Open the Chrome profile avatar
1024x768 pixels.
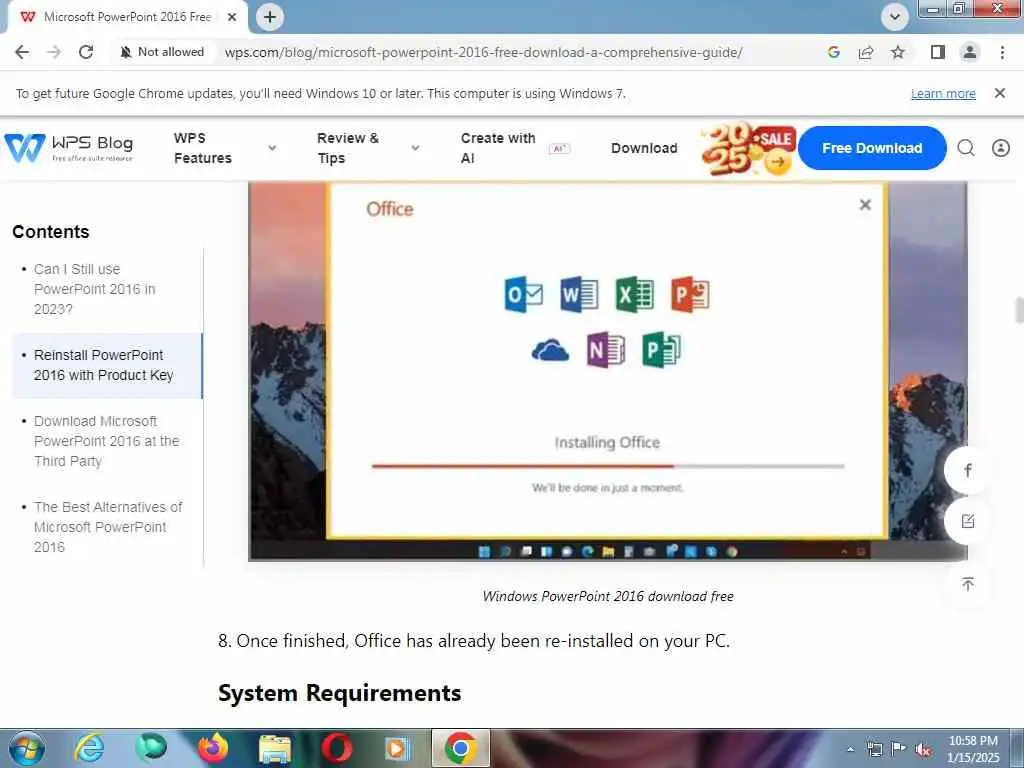point(970,52)
